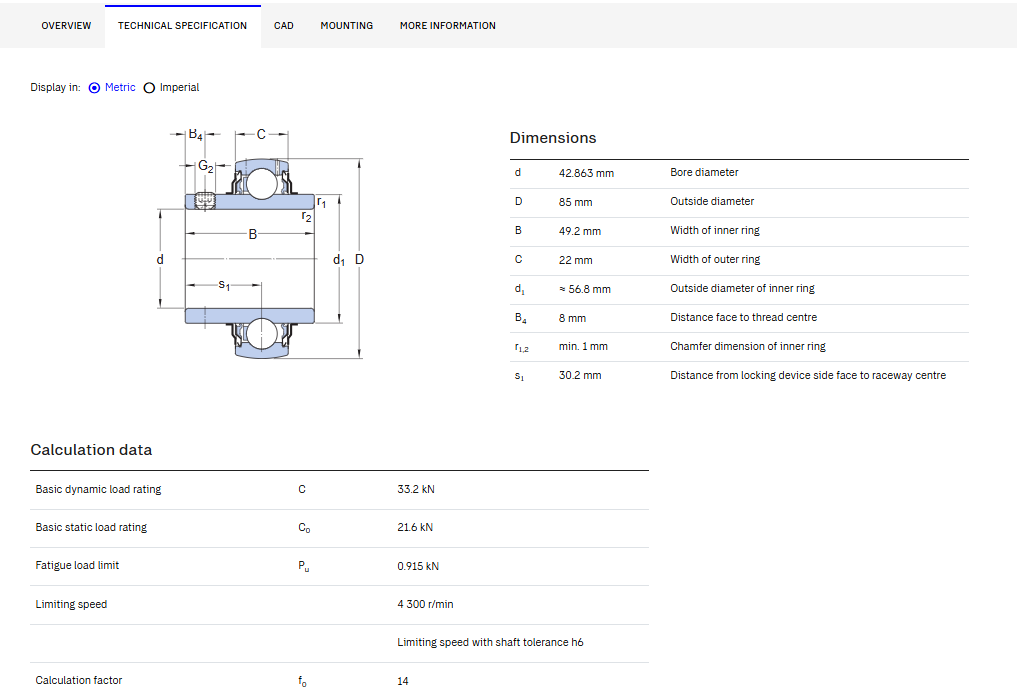Click the inner ring width value 49.2 mm
The image size is (1017, 699).
coord(580,231)
